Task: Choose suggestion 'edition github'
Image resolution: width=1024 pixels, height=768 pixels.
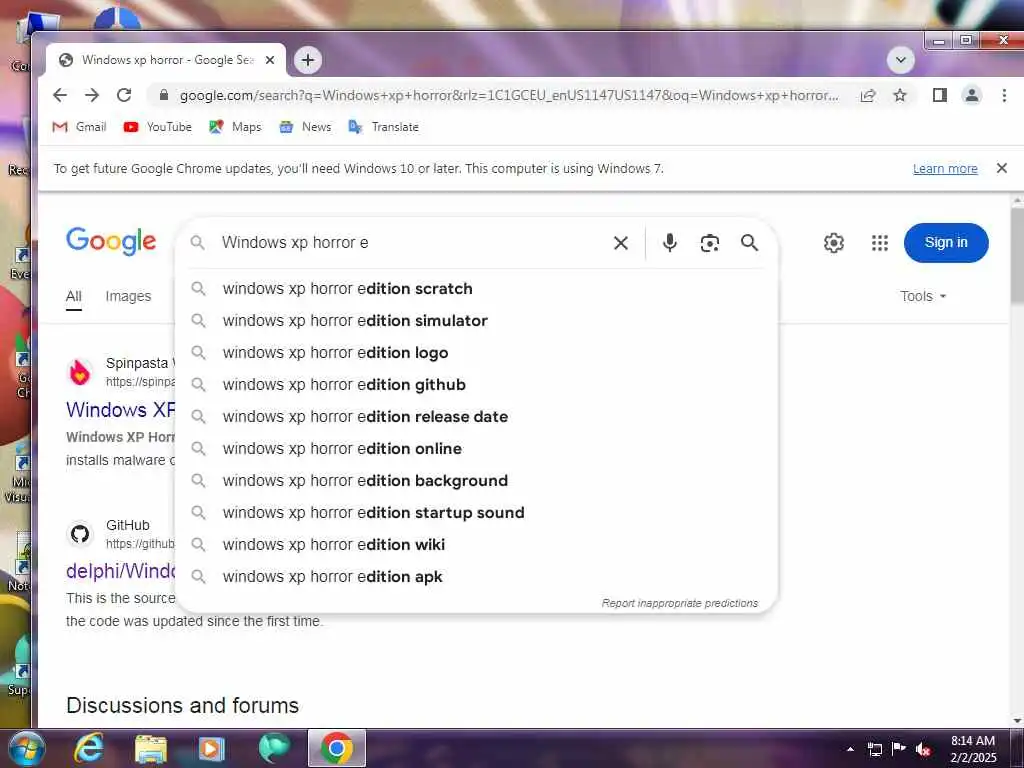Action: pyautogui.click(x=477, y=385)
